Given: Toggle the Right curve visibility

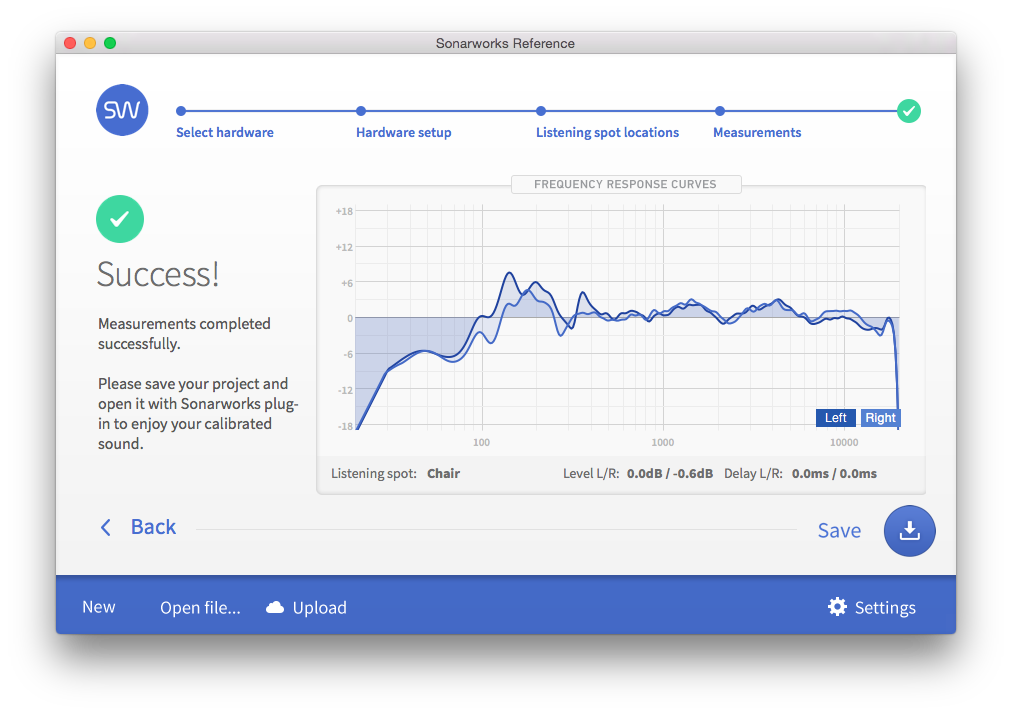Looking at the screenshot, I should click(880, 418).
